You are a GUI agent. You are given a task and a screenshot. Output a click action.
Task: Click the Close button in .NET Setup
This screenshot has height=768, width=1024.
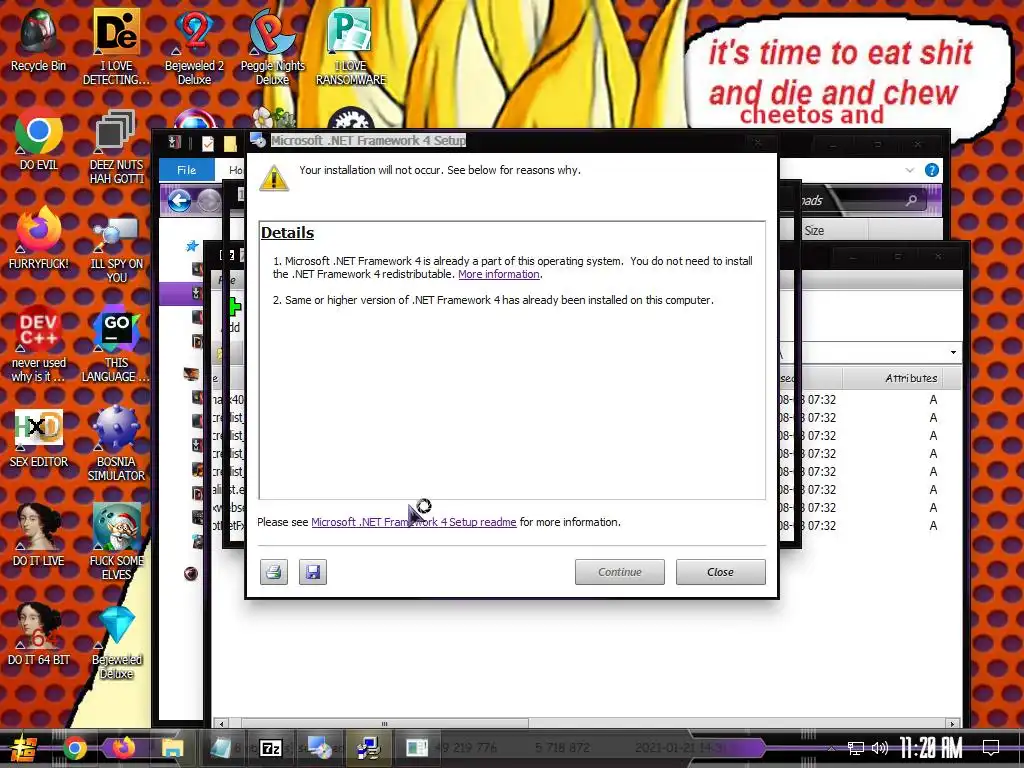(720, 572)
